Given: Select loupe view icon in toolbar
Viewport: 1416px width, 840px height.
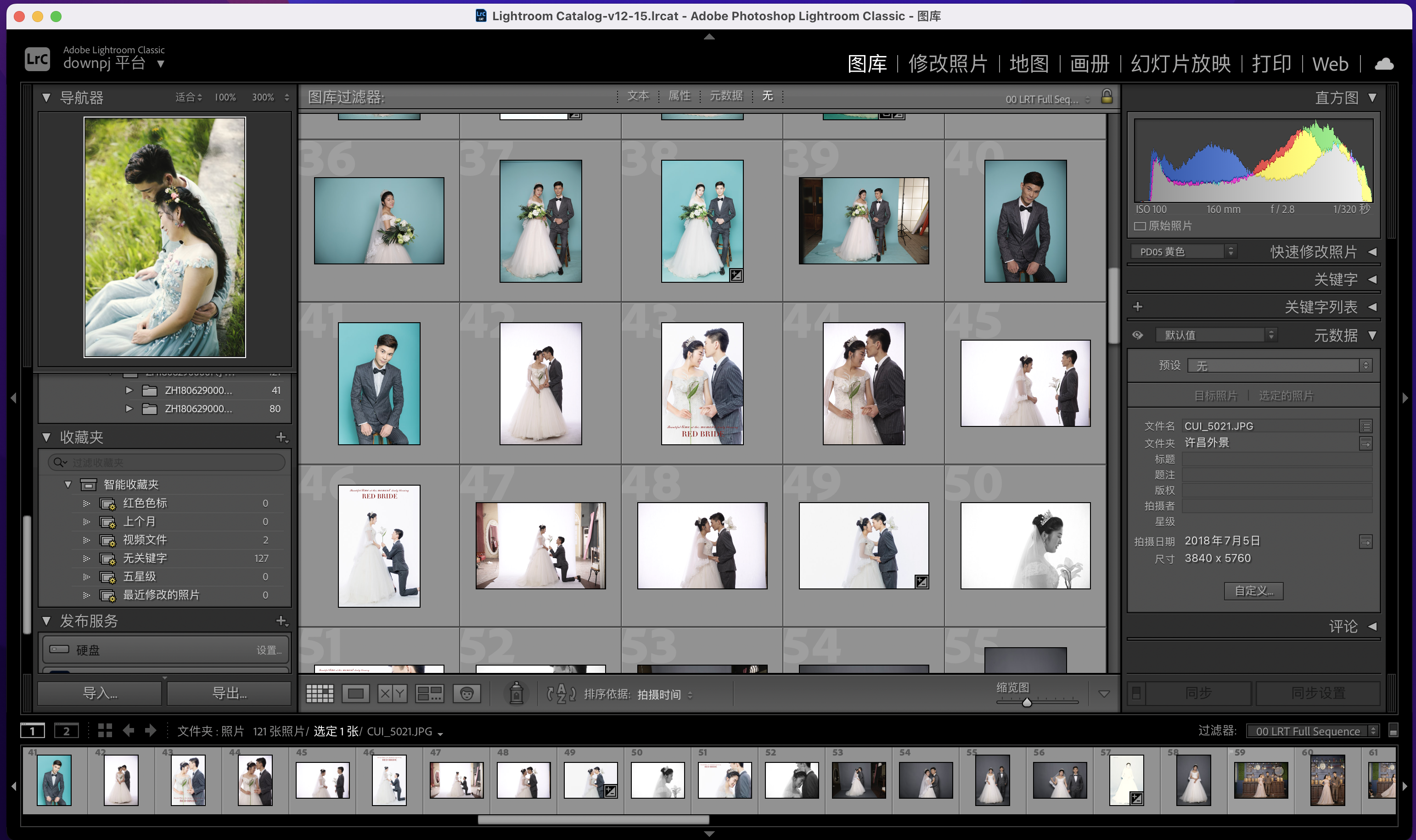Looking at the screenshot, I should 355,694.
